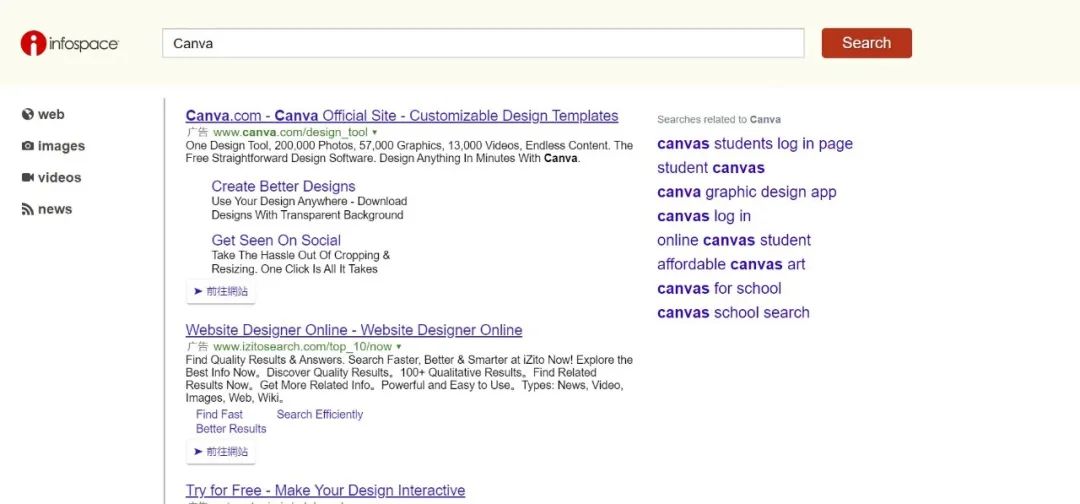
Task: Select related search canvas for school
Action: click(x=719, y=288)
